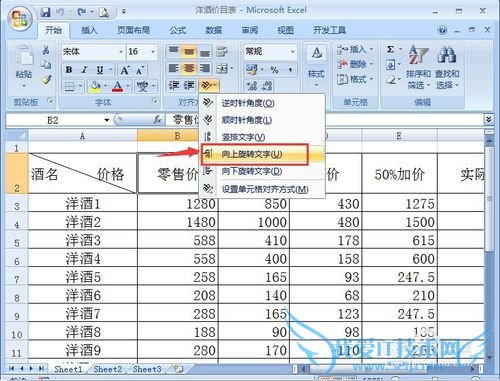Click insert function fx button
The width and height of the screenshot is (500, 381).
click(157, 119)
